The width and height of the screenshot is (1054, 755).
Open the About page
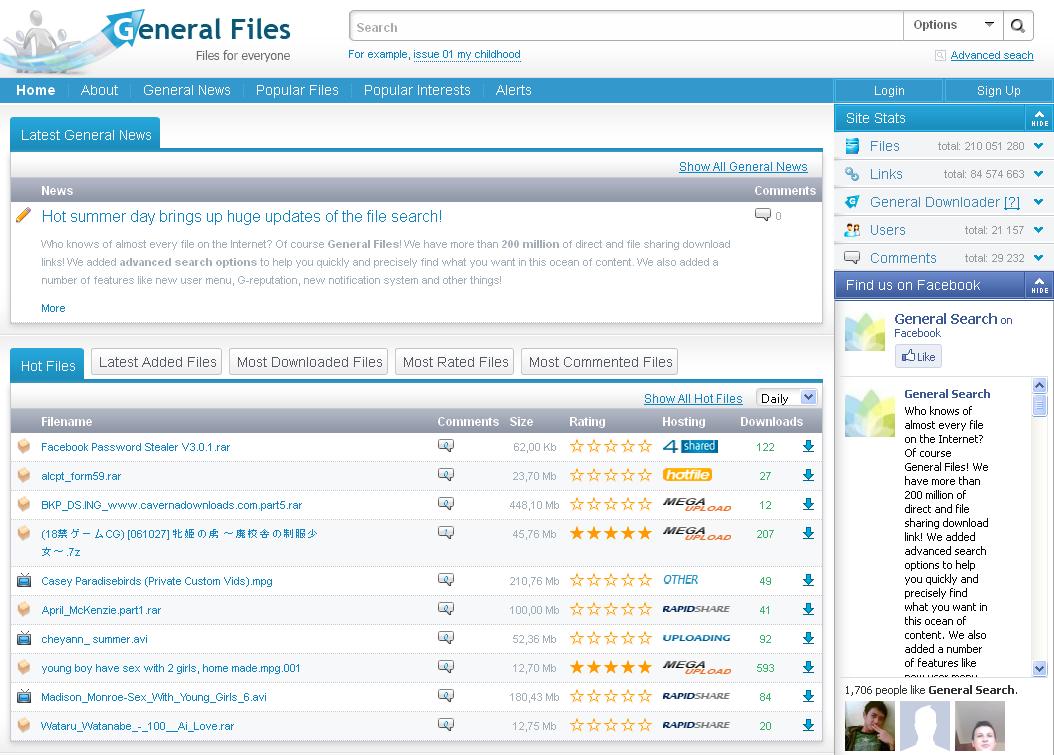pos(99,90)
